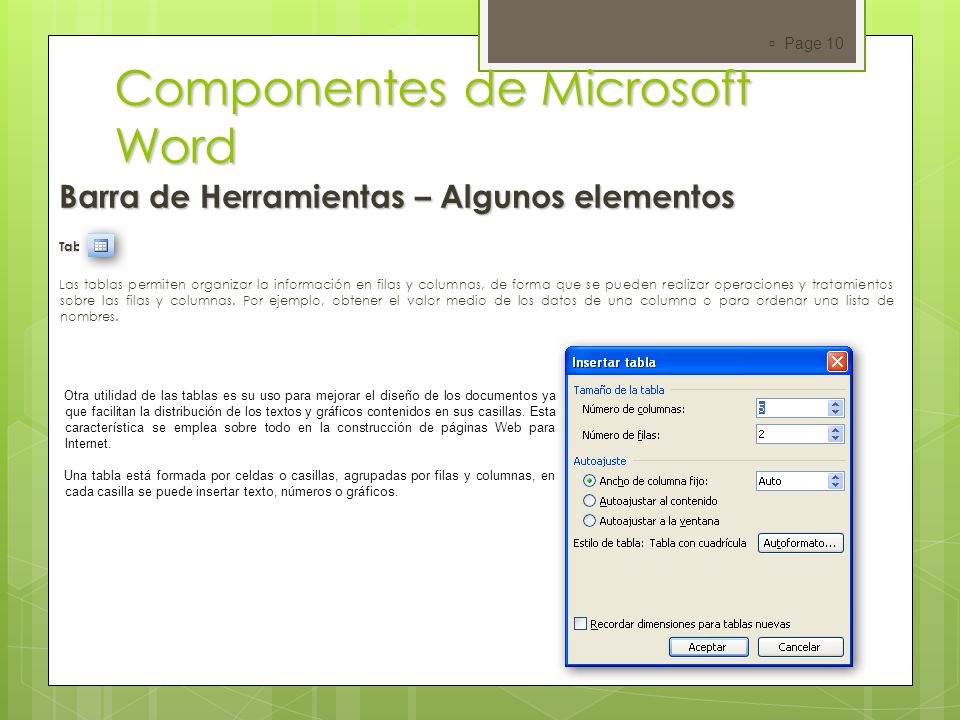Click the Autoajuste section heading

(x=599, y=461)
